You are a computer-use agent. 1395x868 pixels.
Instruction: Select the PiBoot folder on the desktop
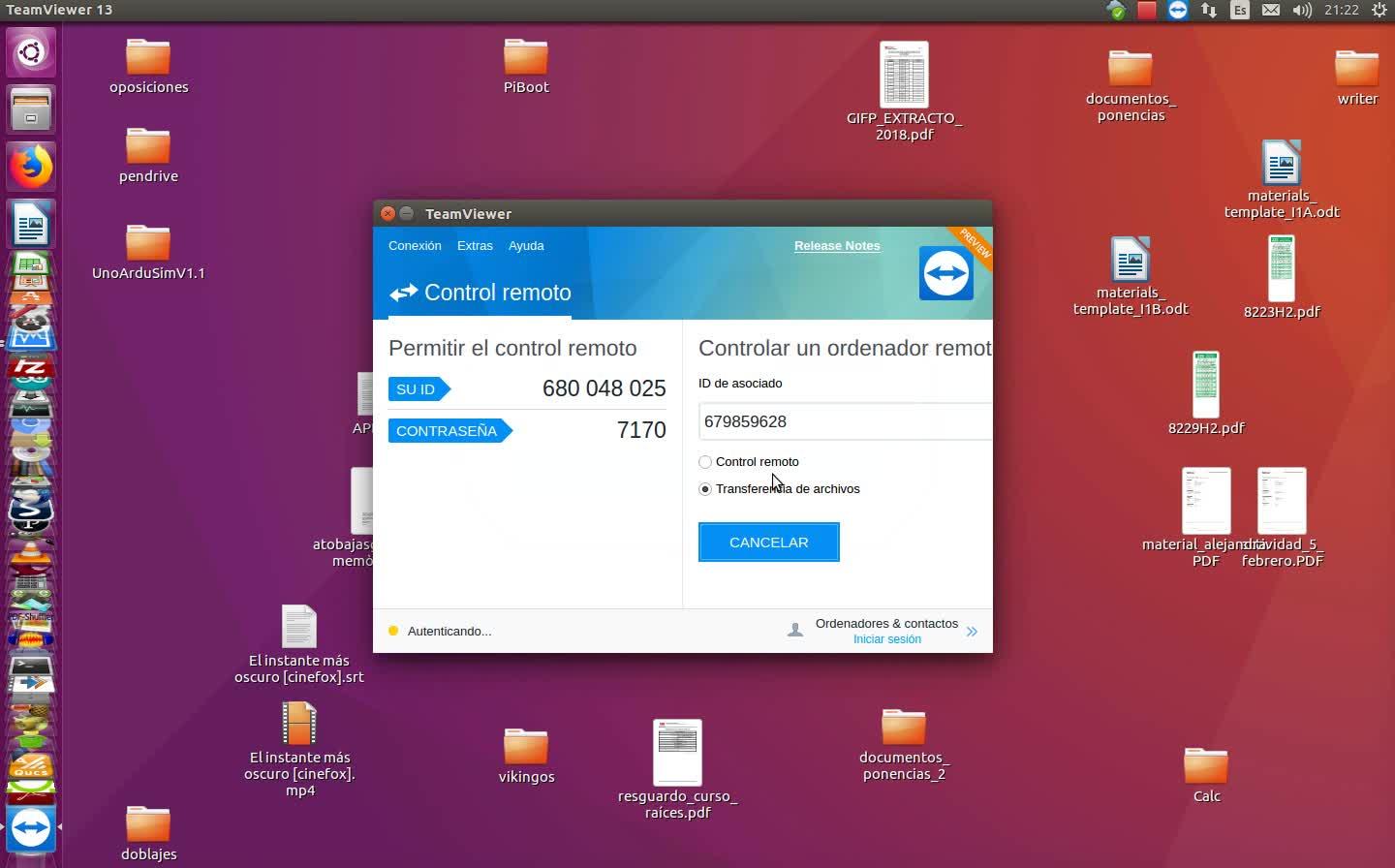[x=526, y=66]
